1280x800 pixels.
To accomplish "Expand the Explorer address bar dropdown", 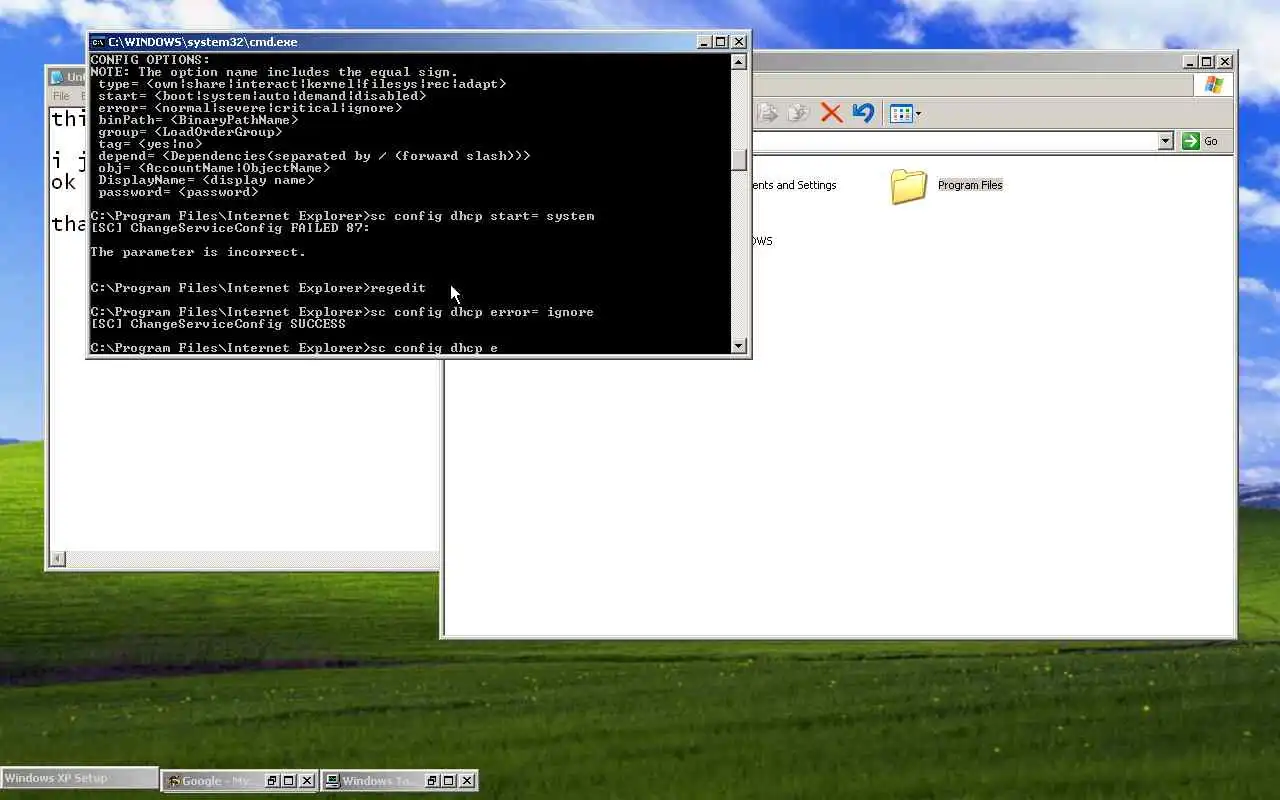I will [1165, 141].
